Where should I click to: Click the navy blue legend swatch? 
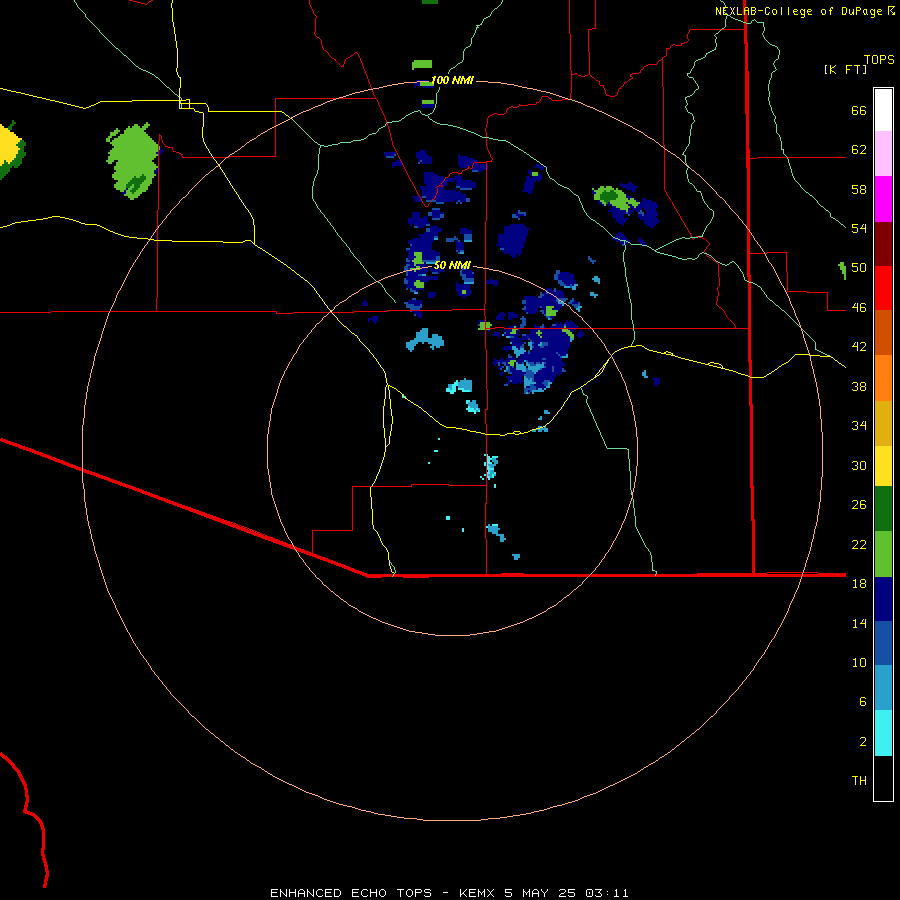[883, 599]
